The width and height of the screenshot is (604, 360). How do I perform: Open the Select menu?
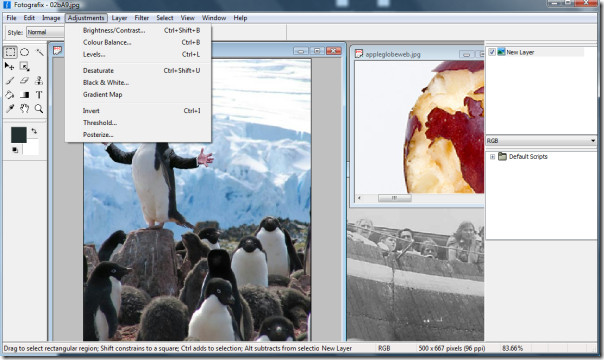pyautogui.click(x=165, y=18)
